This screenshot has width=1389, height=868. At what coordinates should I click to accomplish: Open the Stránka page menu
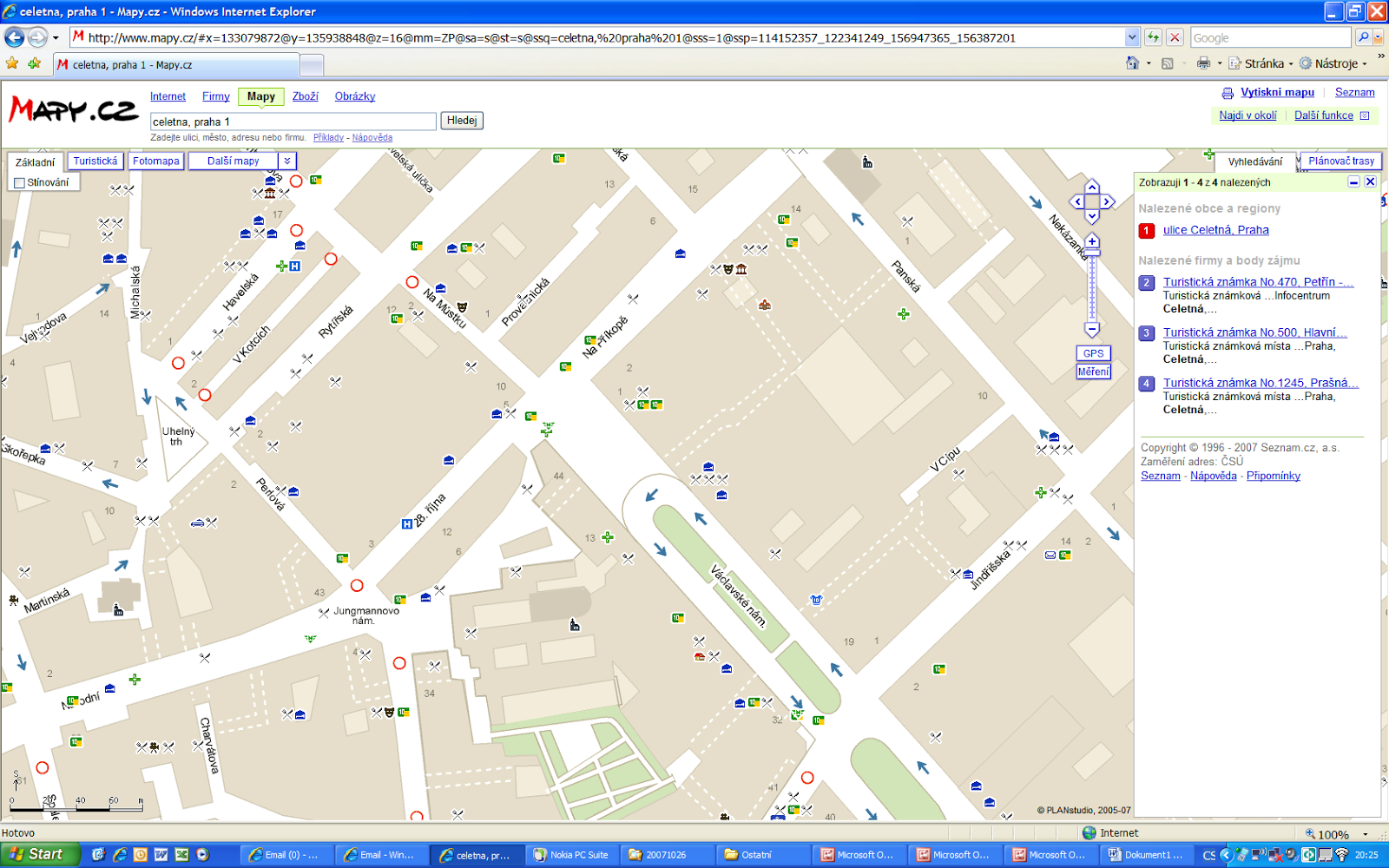point(1261,63)
